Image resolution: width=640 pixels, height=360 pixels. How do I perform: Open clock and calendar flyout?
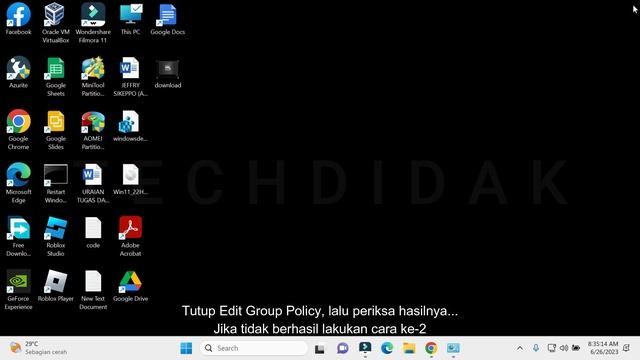(603, 348)
